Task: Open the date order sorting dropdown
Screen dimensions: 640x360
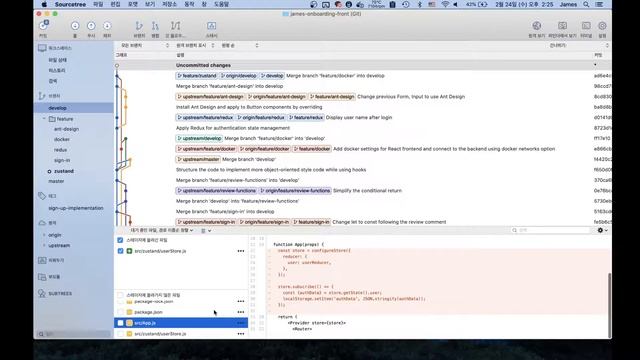Action: (240, 45)
